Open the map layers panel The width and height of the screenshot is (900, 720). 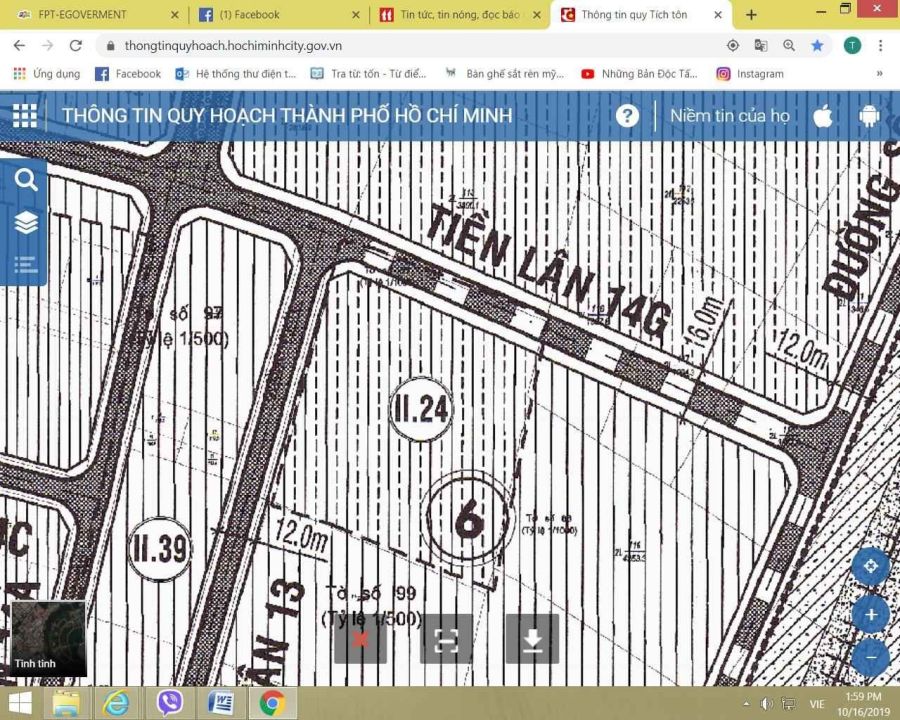coord(26,223)
